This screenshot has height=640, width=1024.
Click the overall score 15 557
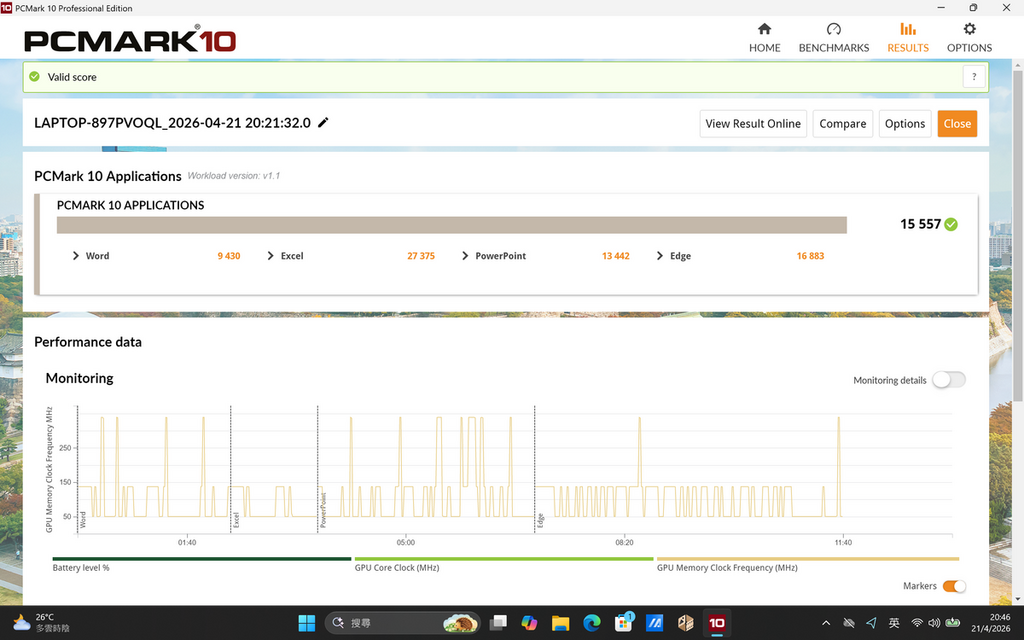920,224
